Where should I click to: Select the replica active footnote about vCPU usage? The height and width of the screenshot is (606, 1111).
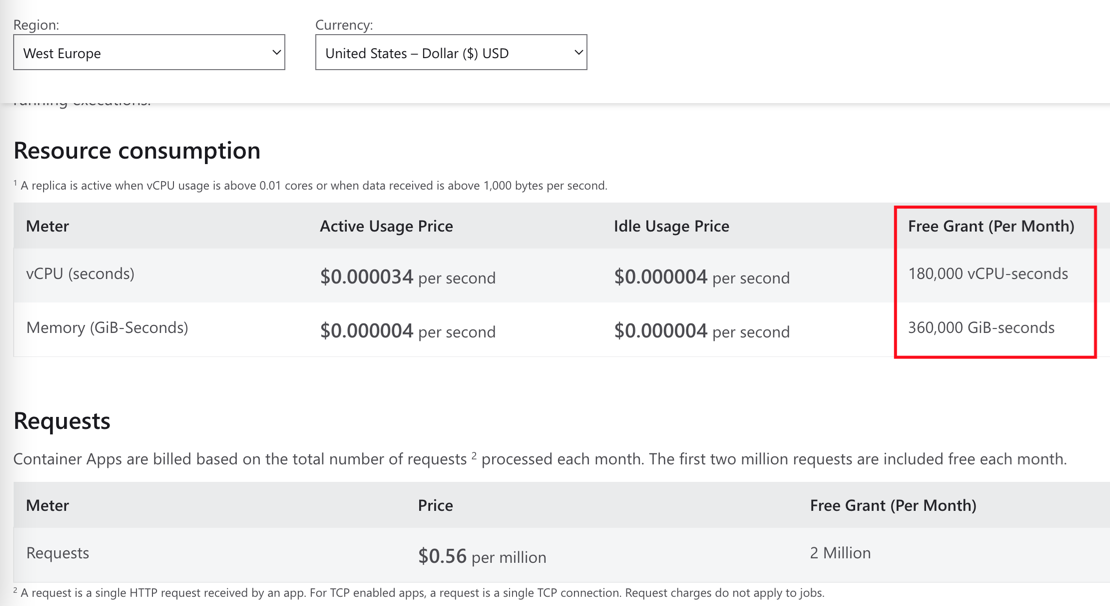310,186
